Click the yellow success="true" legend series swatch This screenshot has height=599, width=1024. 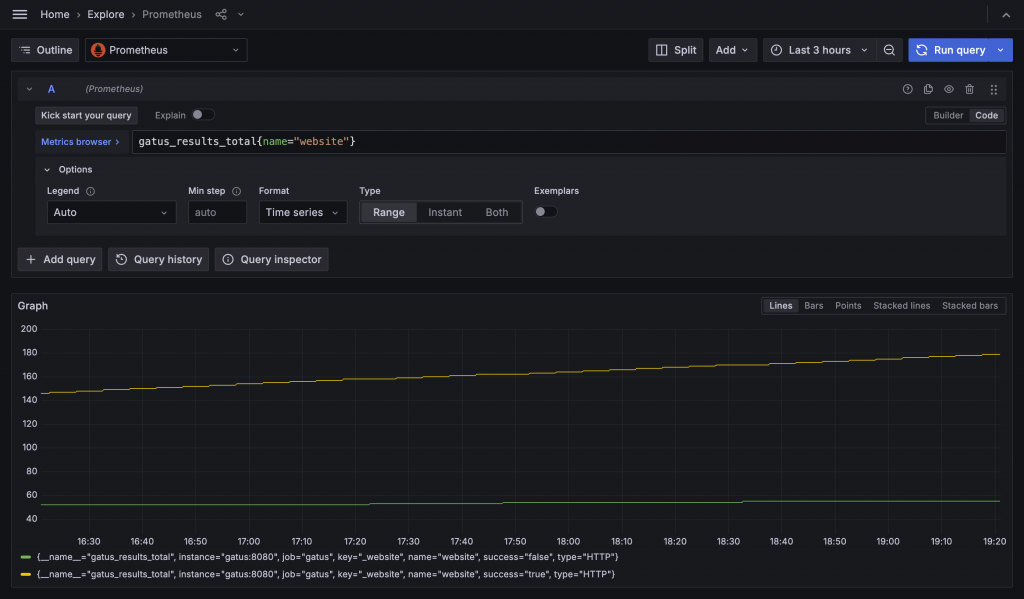pyautogui.click(x=25, y=575)
